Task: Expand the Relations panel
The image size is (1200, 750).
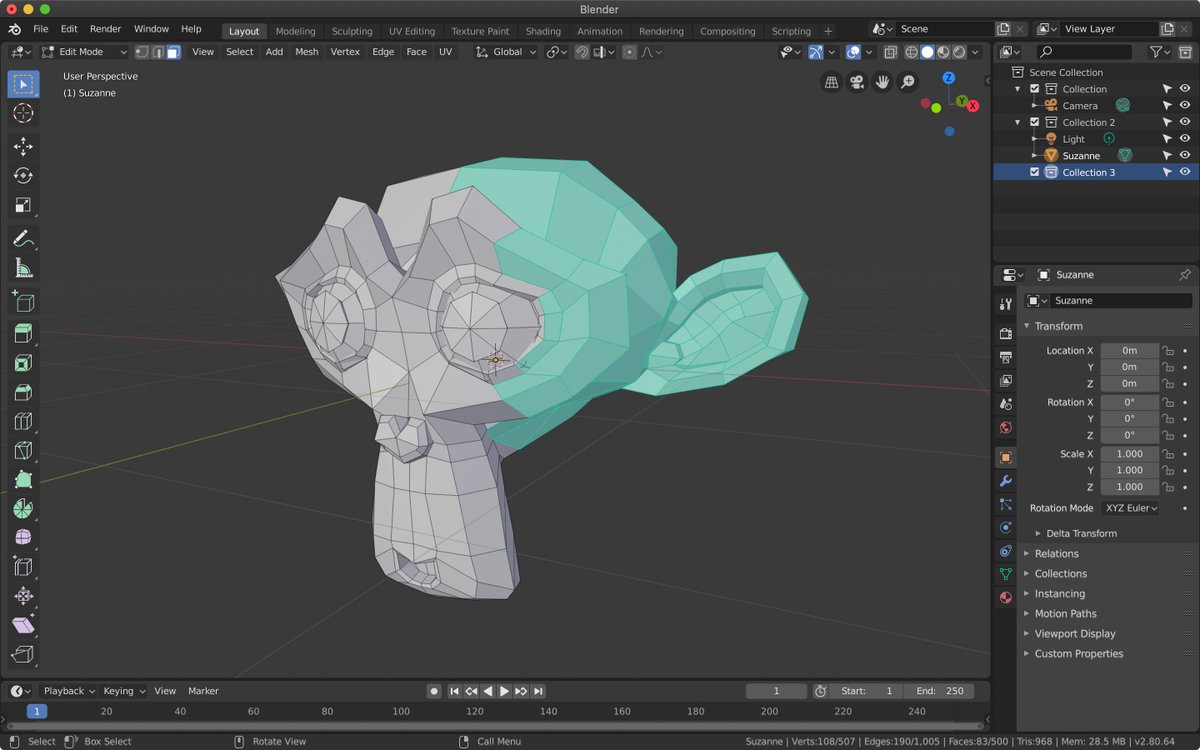Action: click(1056, 553)
